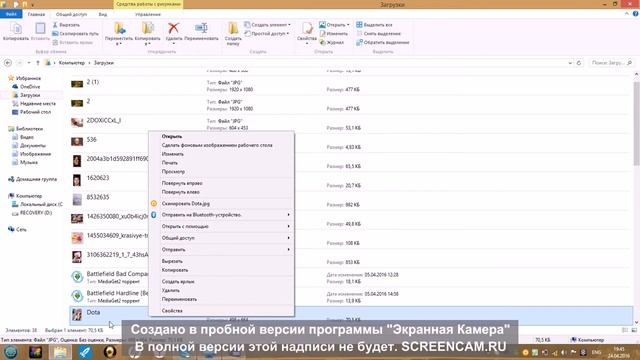Screen dimensions: 640x360
Task: Select Homegroup in navigation pane
Action: (x=36, y=179)
